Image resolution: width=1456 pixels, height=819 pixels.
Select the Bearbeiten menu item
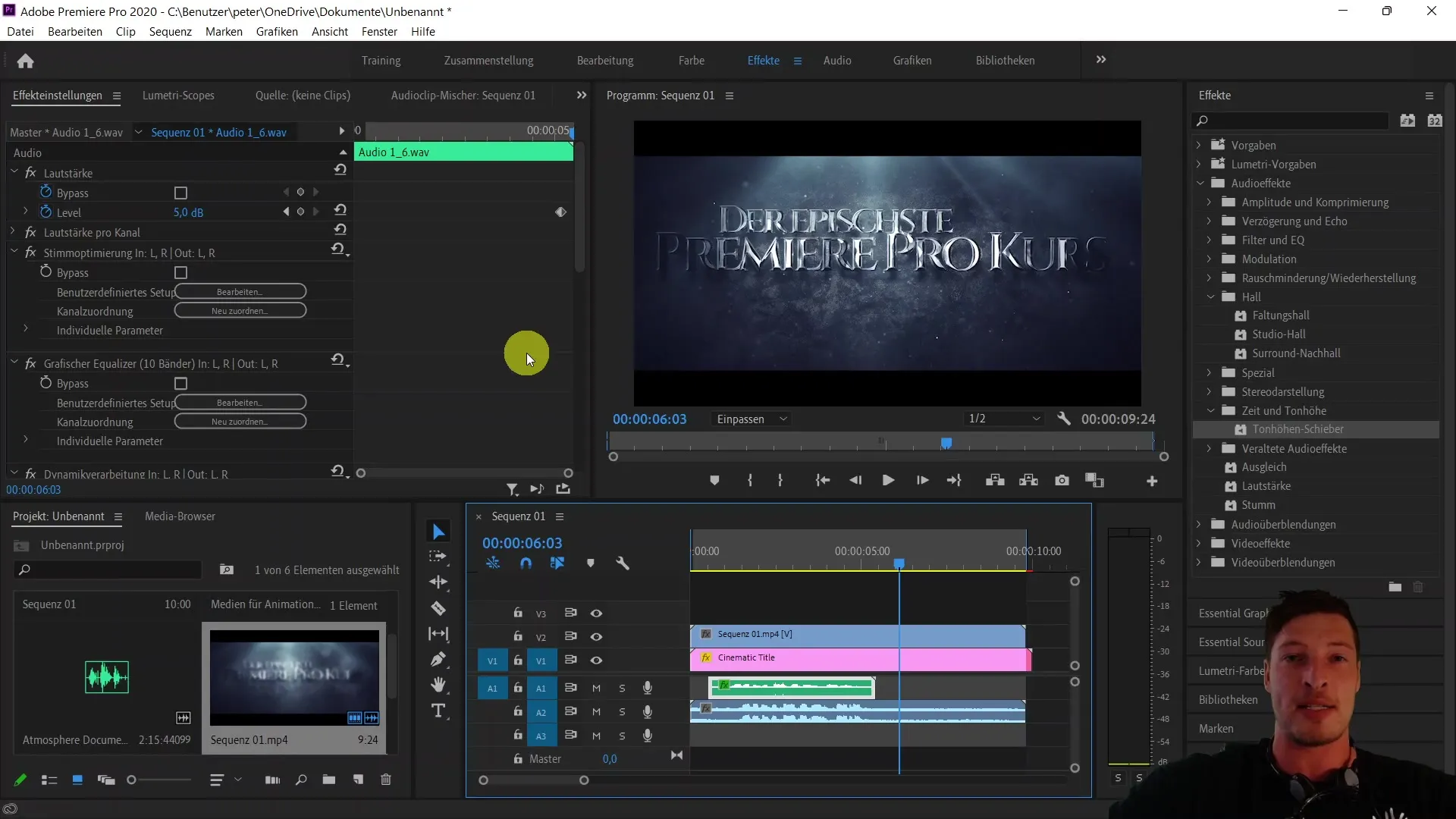tap(75, 31)
